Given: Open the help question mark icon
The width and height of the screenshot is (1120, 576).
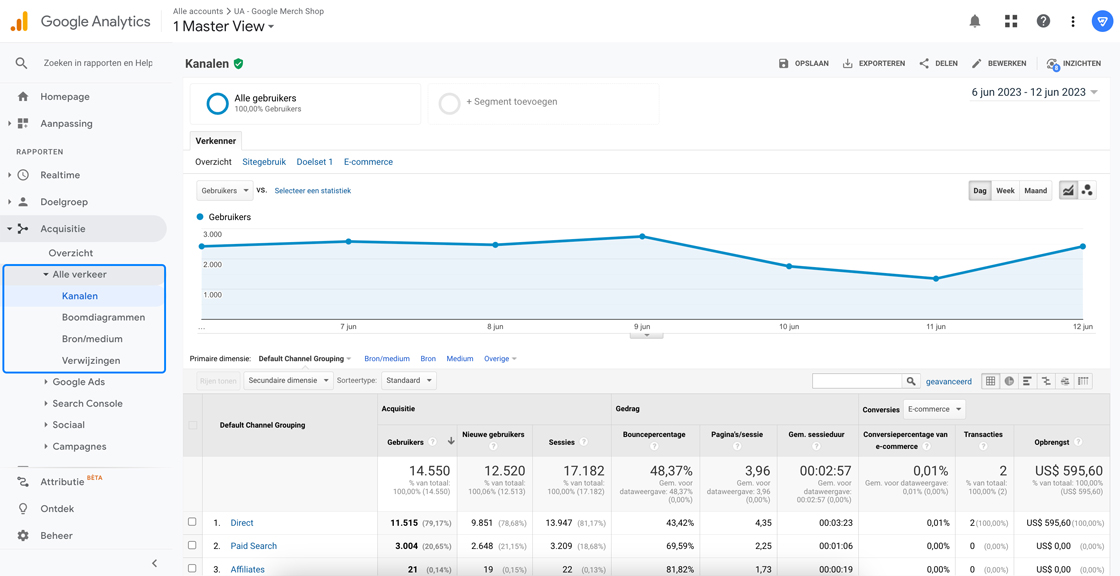Looking at the screenshot, I should point(1044,21).
